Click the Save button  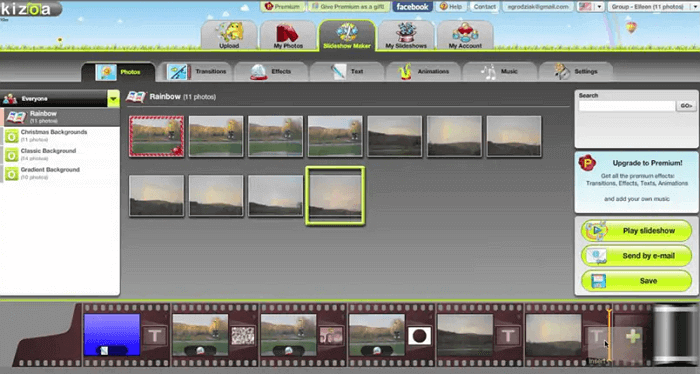click(637, 281)
